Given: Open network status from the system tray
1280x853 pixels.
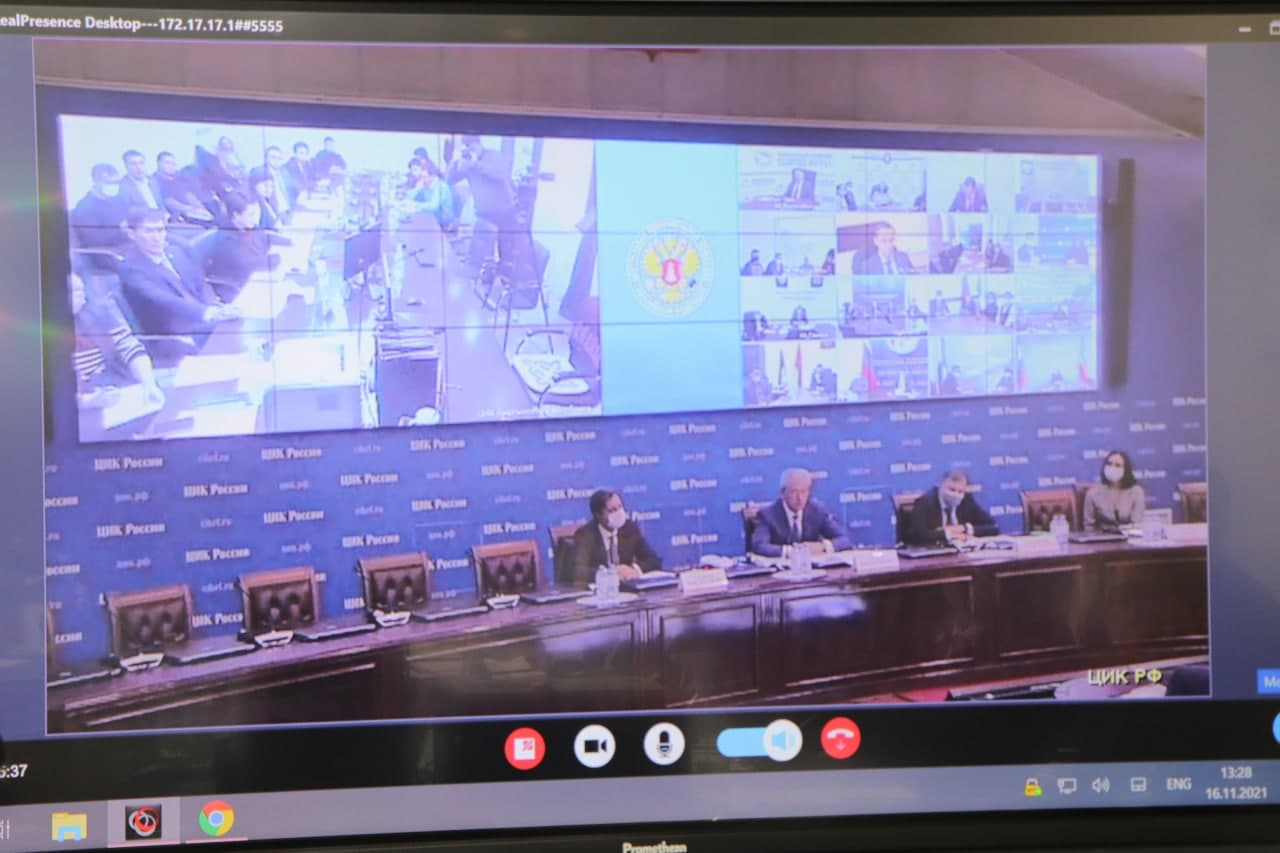Looking at the screenshot, I should (1067, 786).
